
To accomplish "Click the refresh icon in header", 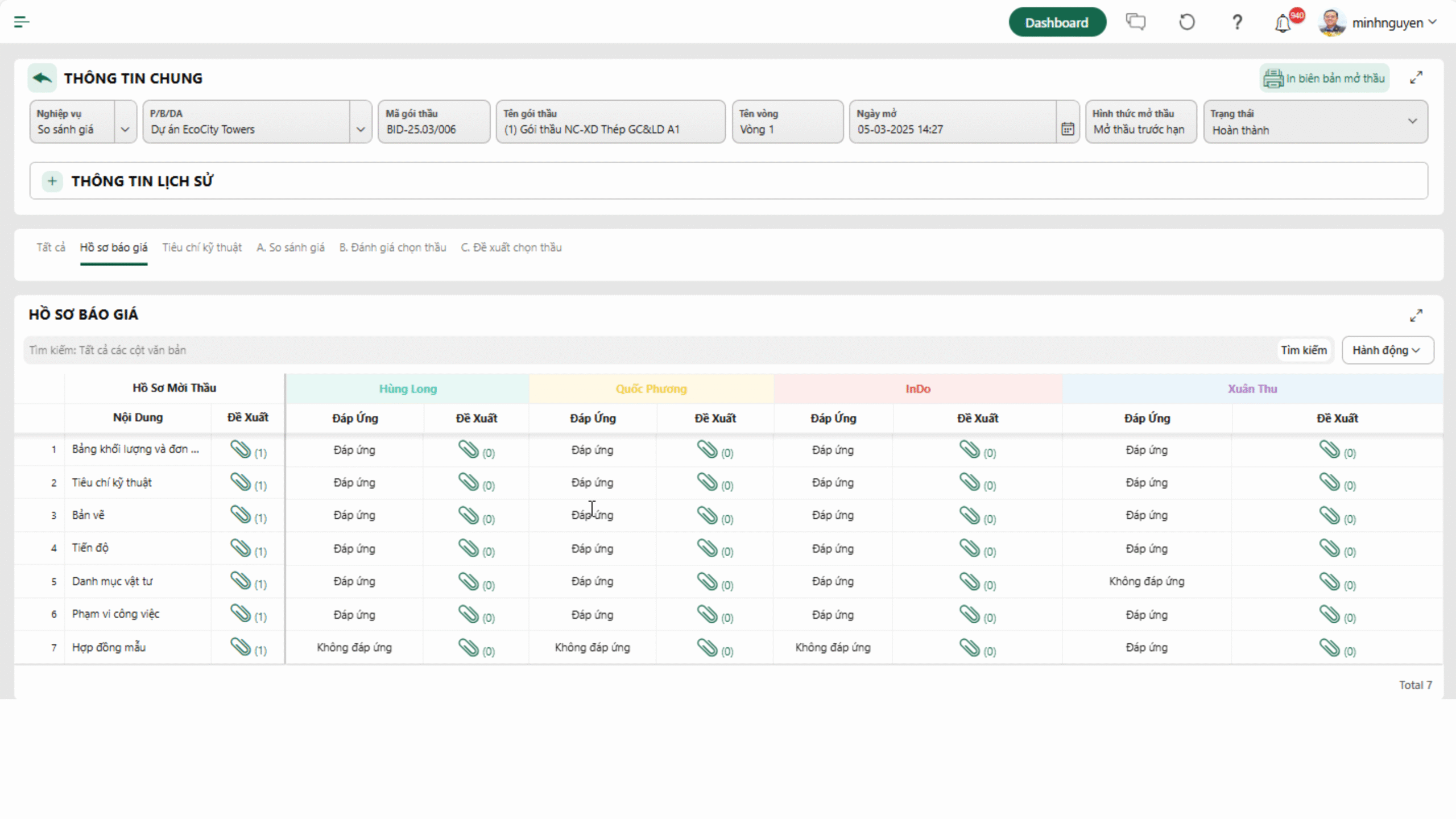I will click(1187, 22).
